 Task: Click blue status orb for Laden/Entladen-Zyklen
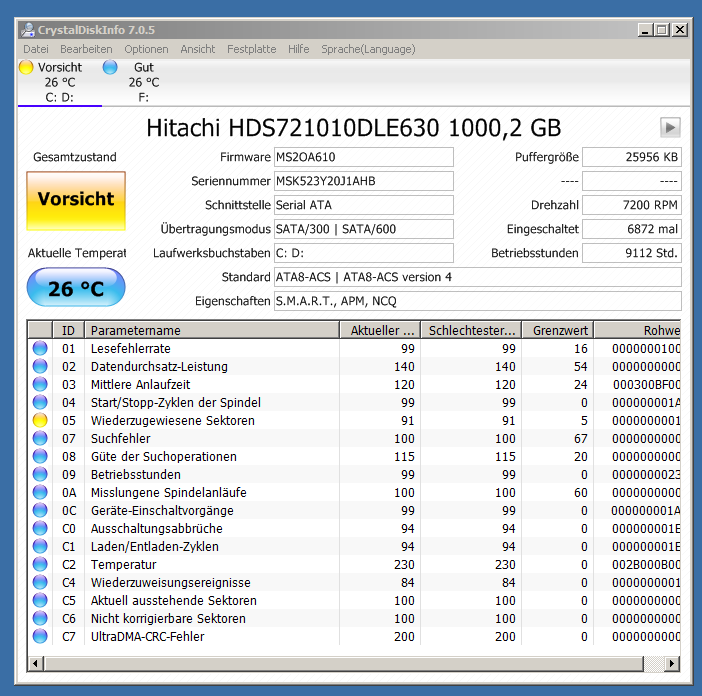click(40, 546)
